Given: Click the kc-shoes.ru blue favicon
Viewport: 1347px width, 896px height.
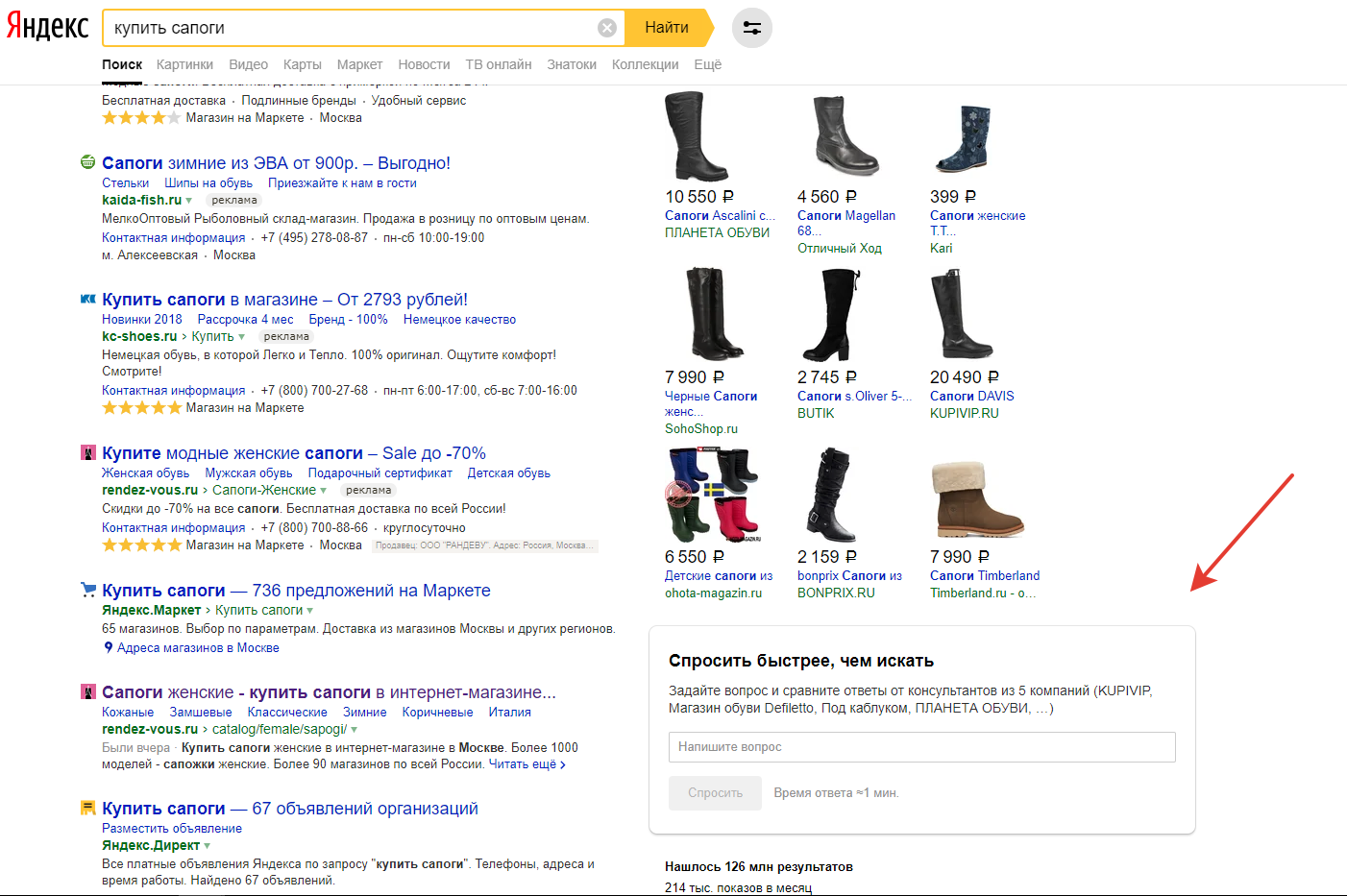Looking at the screenshot, I should (88, 300).
